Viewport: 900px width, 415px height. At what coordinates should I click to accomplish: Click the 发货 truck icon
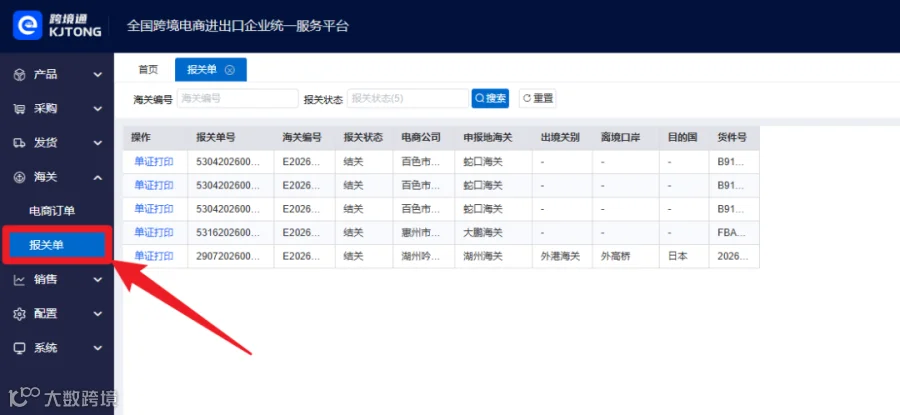tap(20, 143)
